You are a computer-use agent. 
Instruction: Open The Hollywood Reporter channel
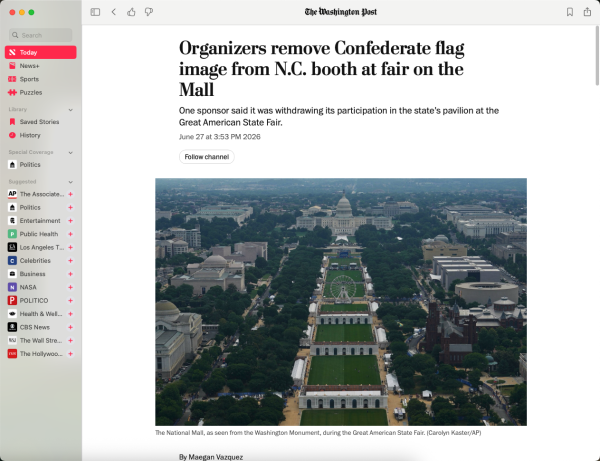36,354
